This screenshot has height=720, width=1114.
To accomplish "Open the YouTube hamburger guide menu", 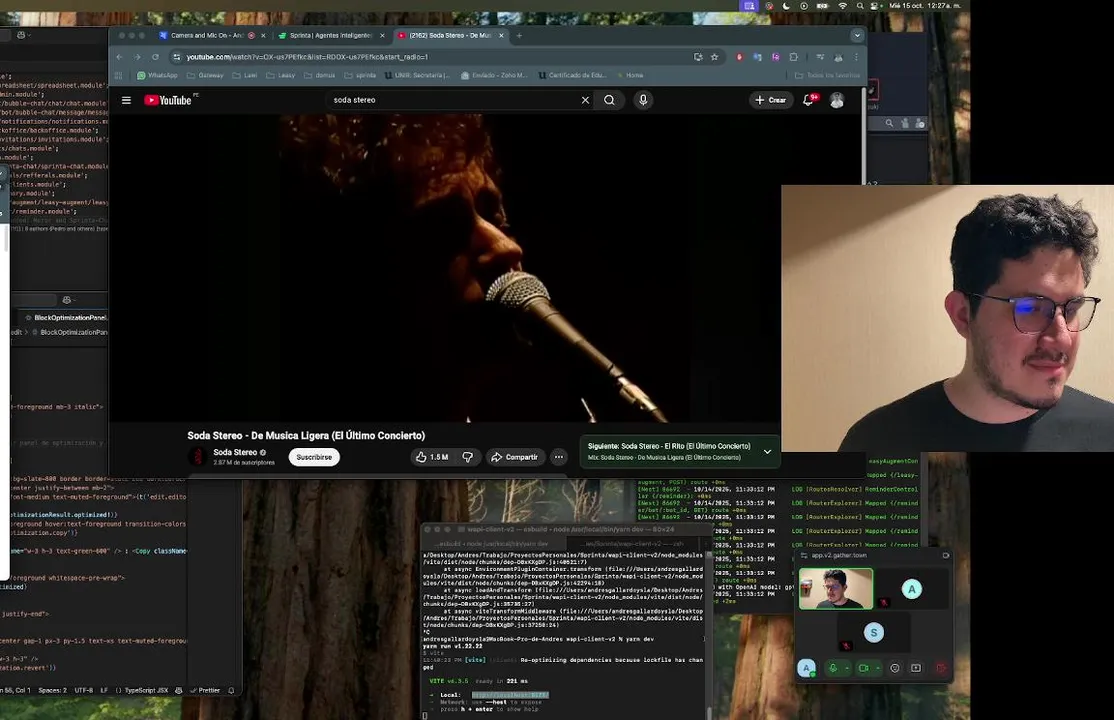I will [x=126, y=100].
